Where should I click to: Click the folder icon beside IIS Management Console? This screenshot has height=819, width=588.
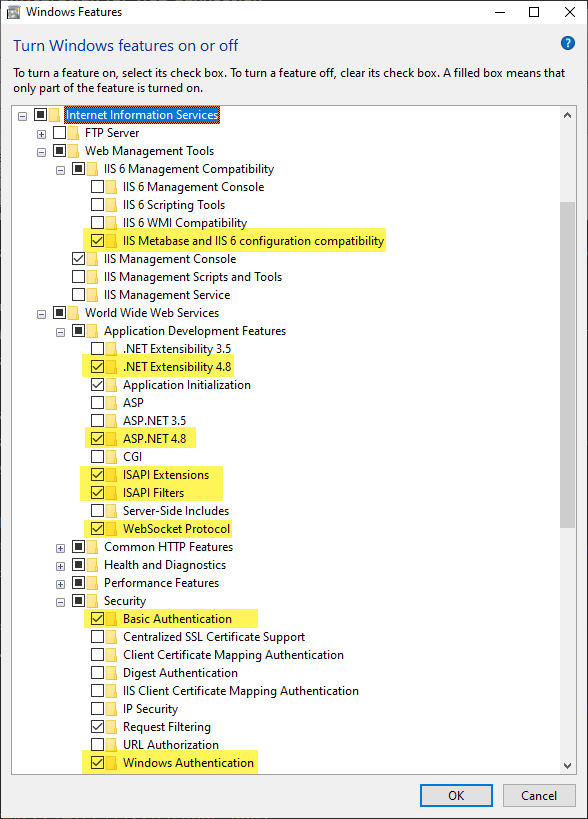tap(92, 259)
